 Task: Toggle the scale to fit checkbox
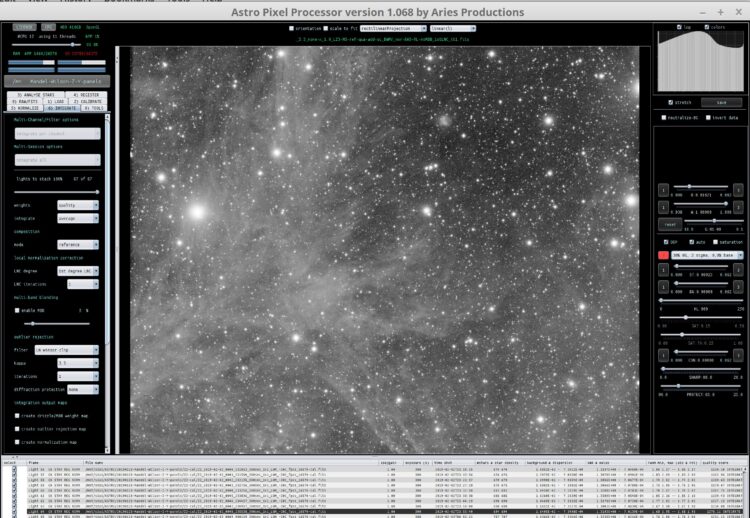click(326, 29)
